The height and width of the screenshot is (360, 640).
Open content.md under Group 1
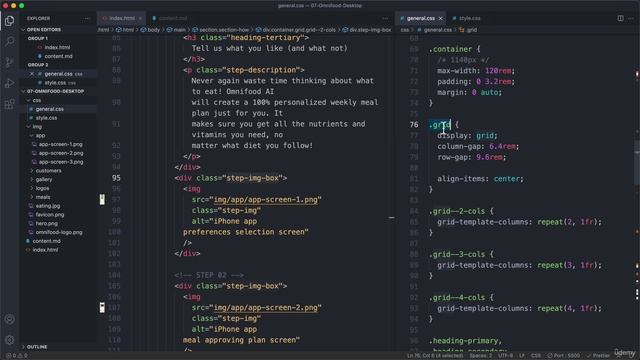click(58, 56)
